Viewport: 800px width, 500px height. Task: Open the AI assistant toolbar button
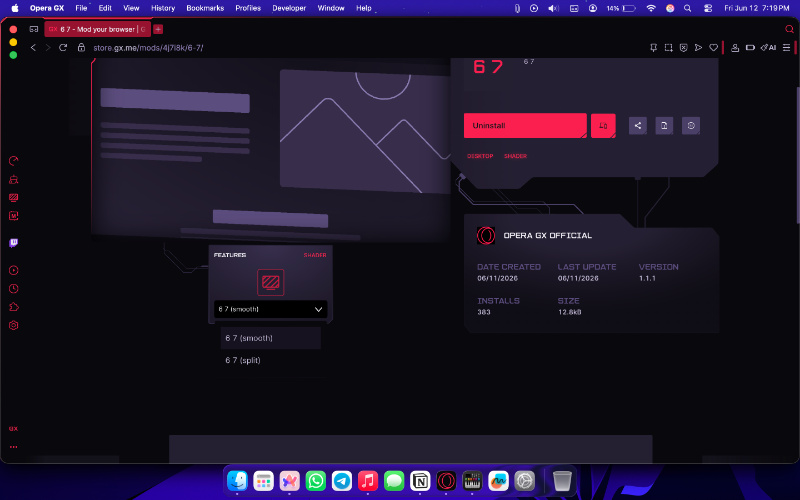tap(768, 47)
